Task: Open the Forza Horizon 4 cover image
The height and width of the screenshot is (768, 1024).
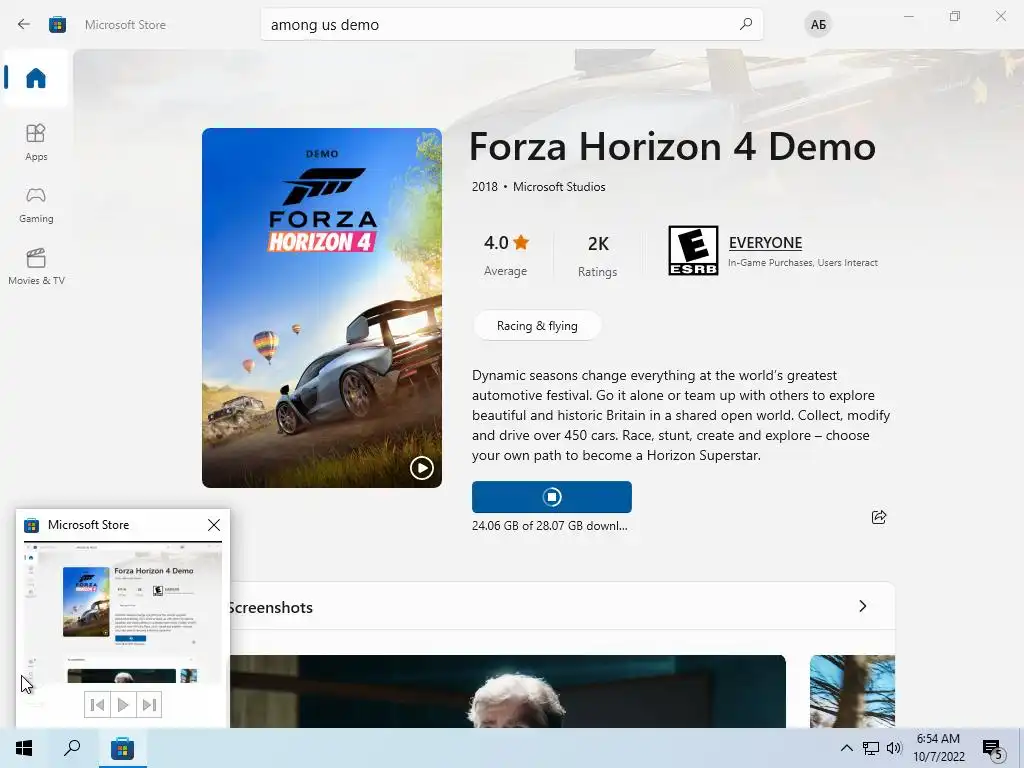Action: click(321, 308)
